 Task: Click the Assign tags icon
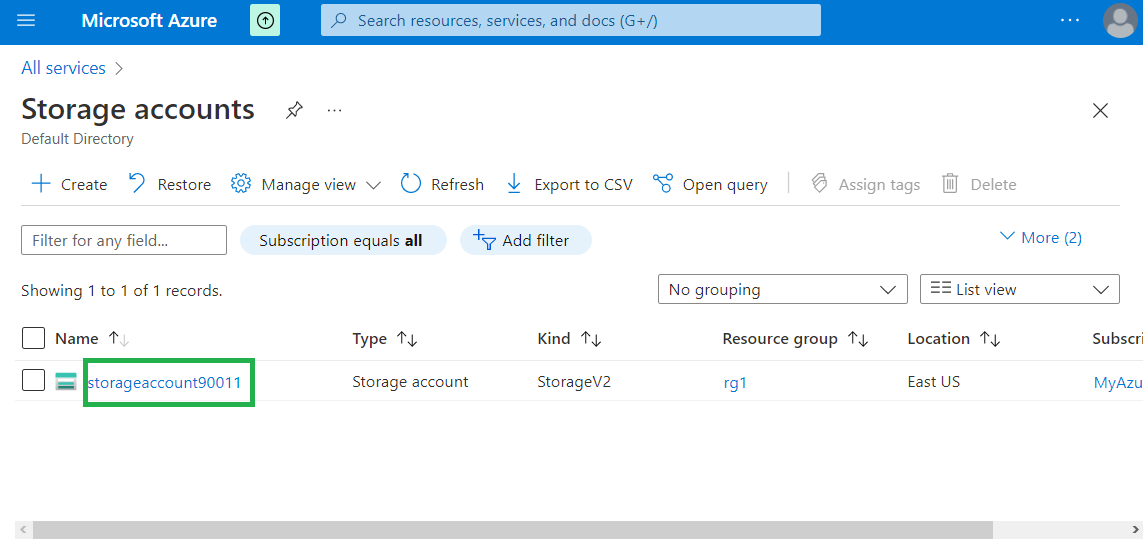819,184
